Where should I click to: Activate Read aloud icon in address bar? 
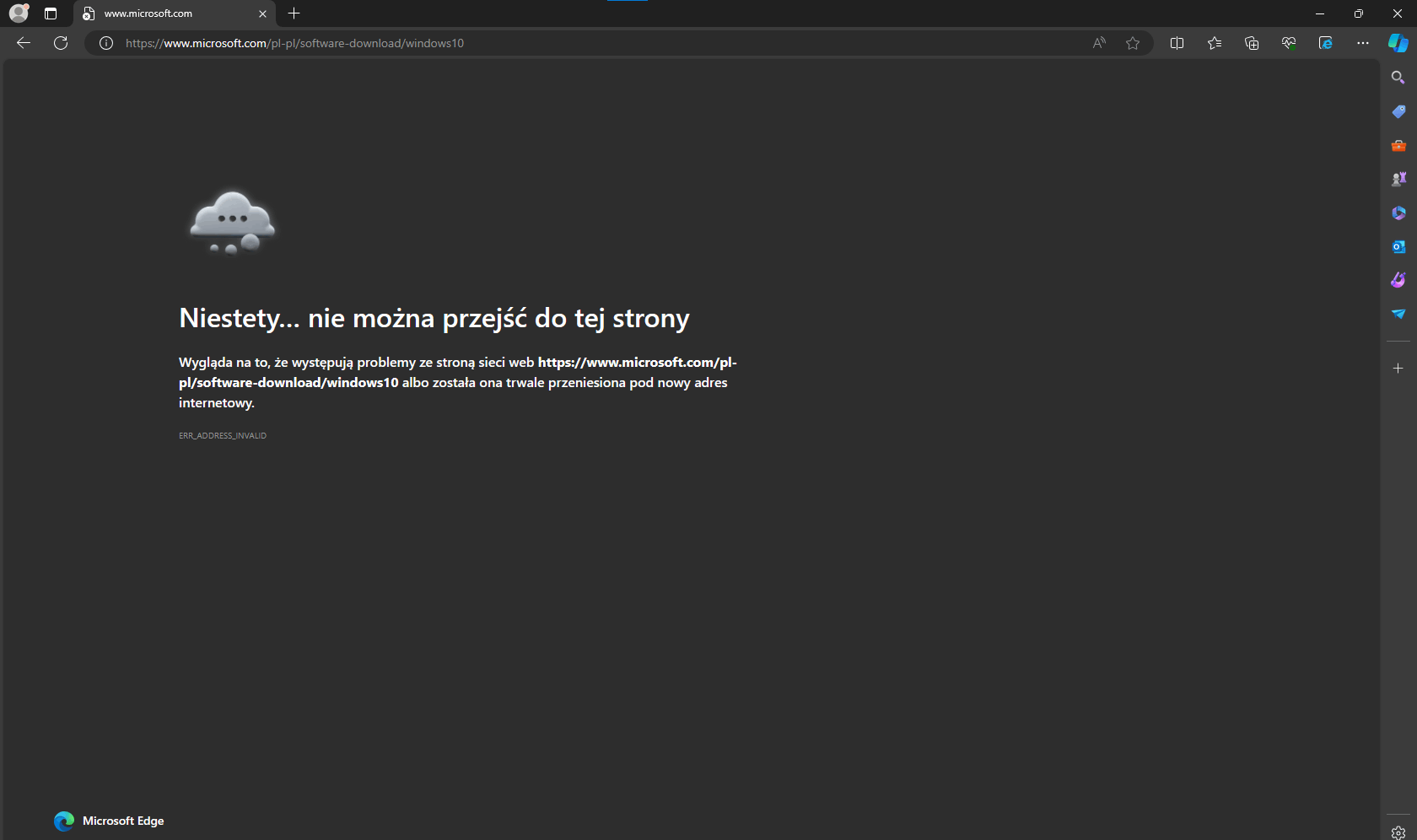1099,43
